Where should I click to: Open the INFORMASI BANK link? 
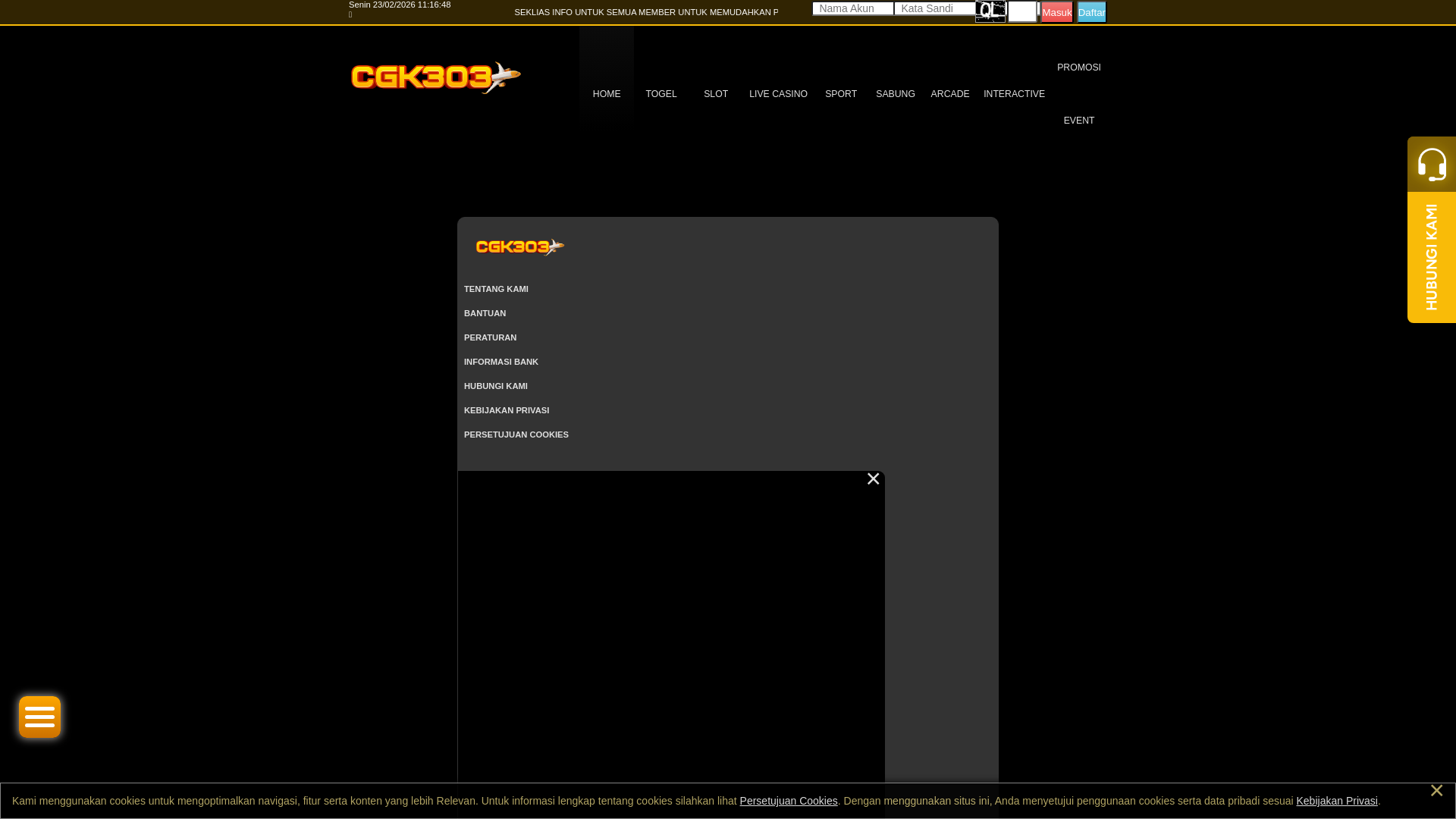pos(501,362)
